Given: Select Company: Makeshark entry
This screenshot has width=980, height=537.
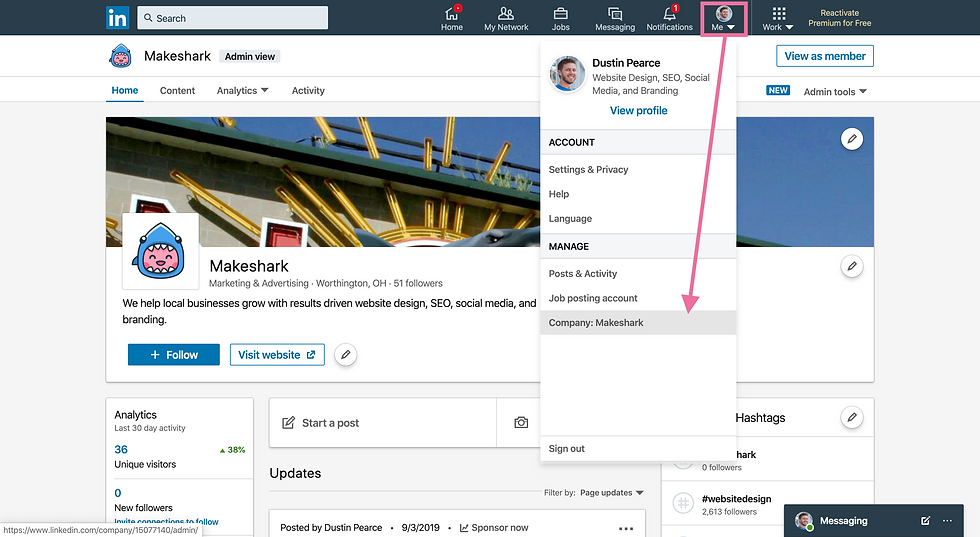Looking at the screenshot, I should click(638, 323).
